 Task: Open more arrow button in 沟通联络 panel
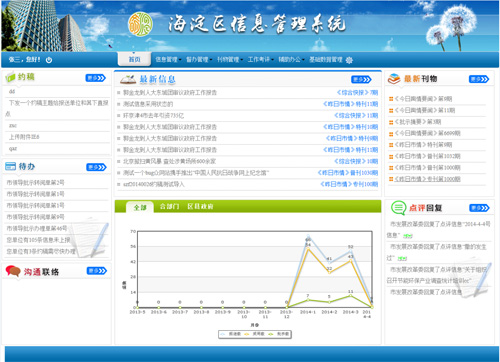tap(97, 271)
